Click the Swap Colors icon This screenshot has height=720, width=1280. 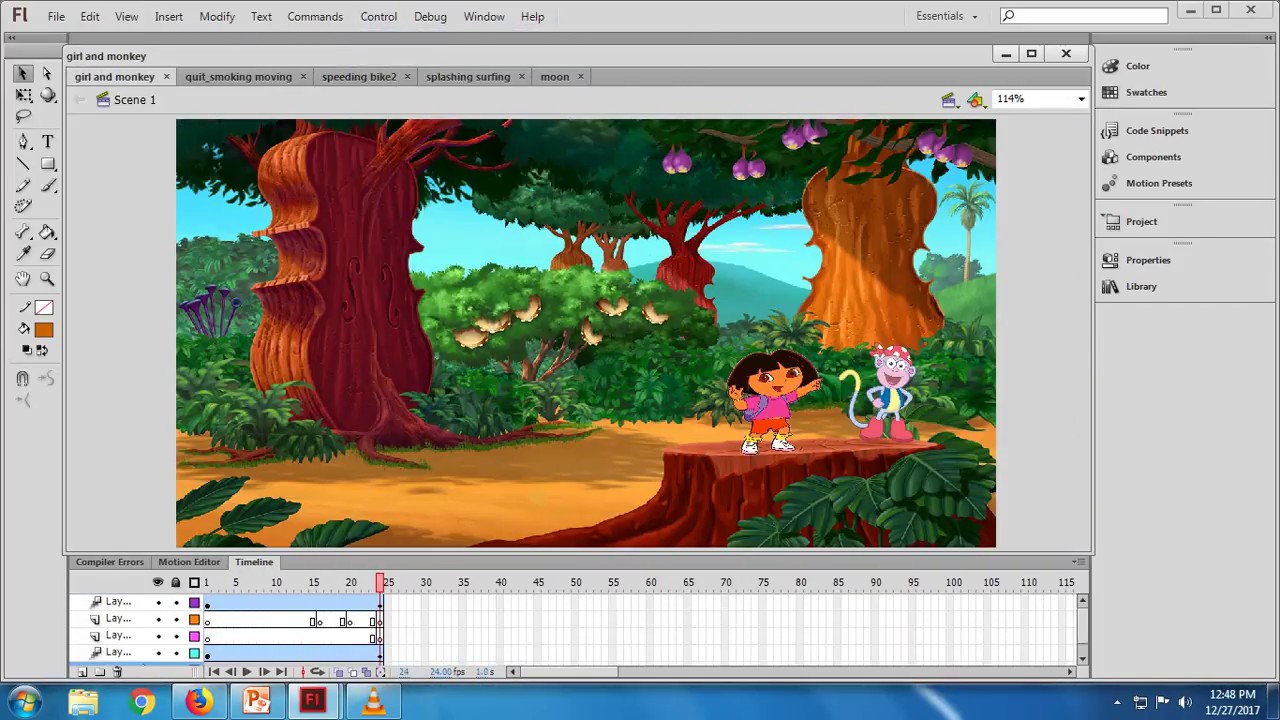(42, 350)
